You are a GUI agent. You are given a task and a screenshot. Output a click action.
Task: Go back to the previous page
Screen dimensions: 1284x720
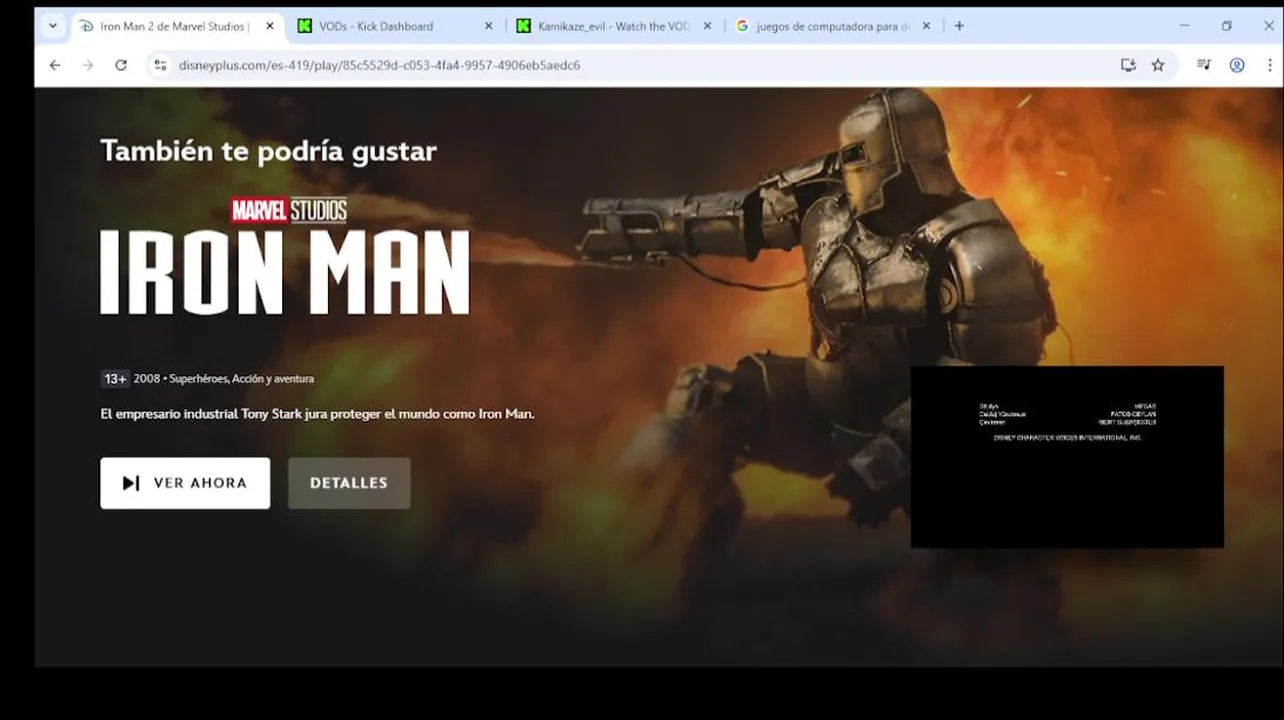(x=55, y=65)
